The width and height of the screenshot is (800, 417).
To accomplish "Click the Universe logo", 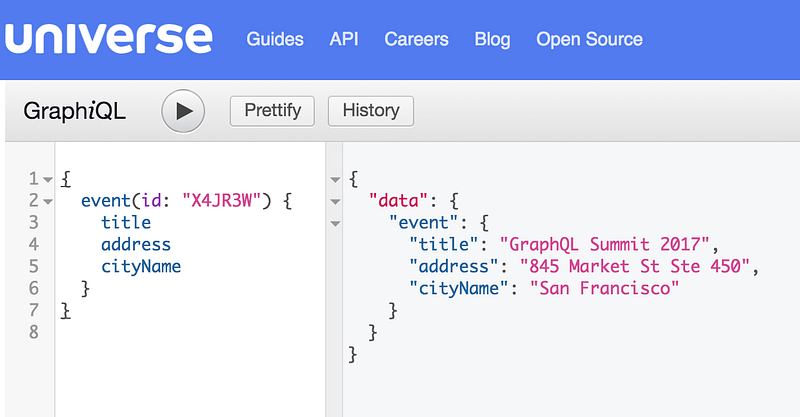I will (x=109, y=38).
